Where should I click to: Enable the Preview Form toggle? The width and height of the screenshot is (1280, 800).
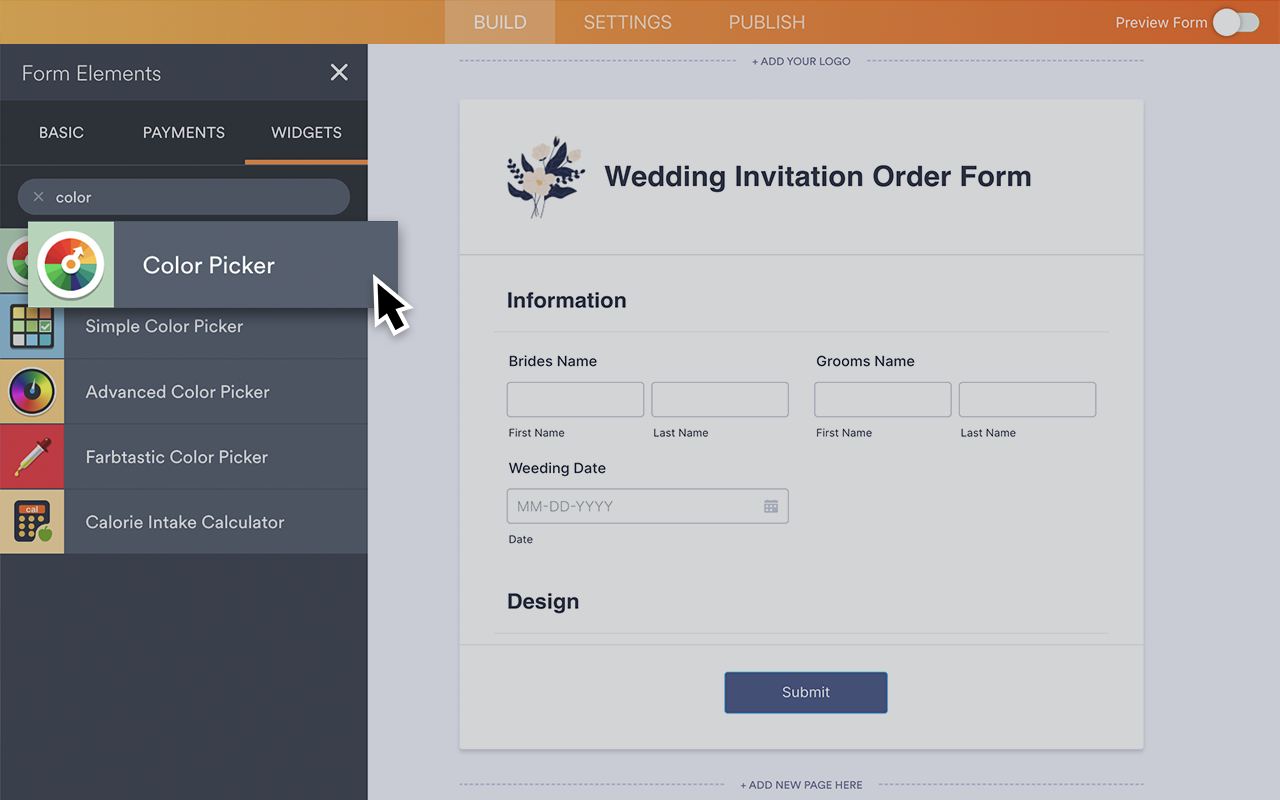click(1236, 22)
